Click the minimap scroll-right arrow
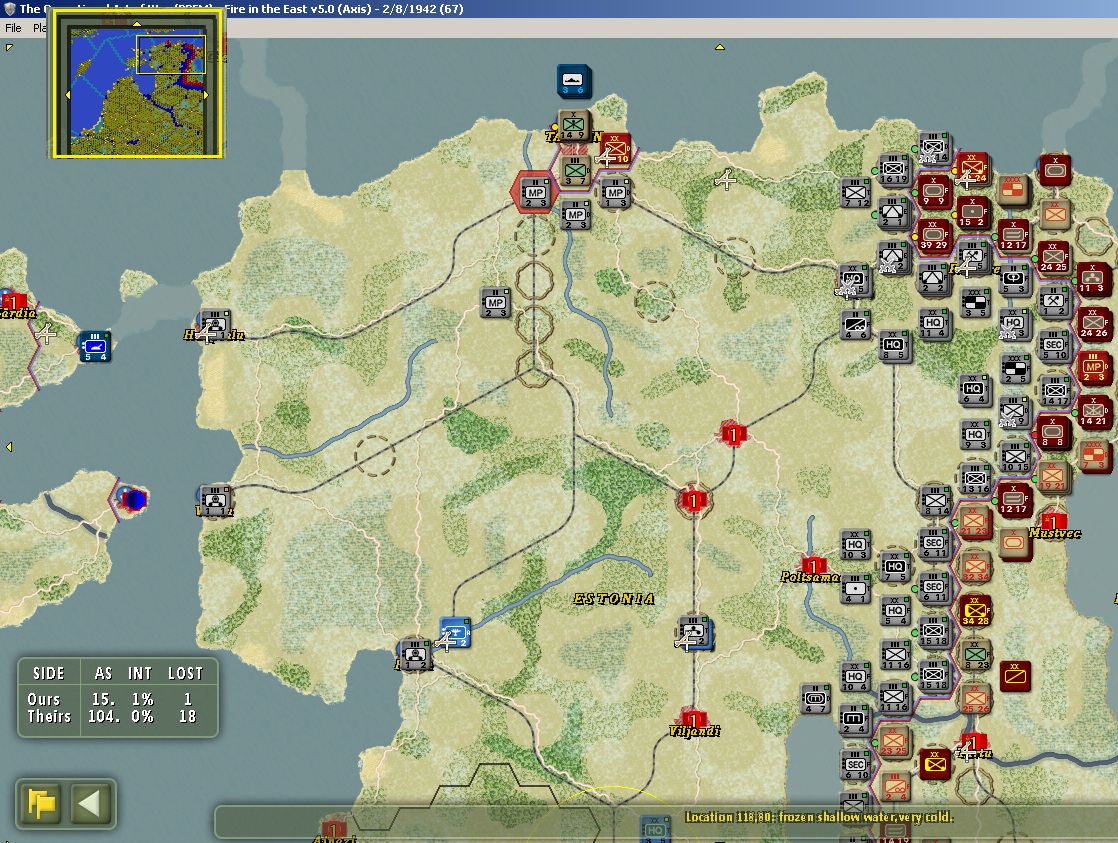 (x=206, y=95)
